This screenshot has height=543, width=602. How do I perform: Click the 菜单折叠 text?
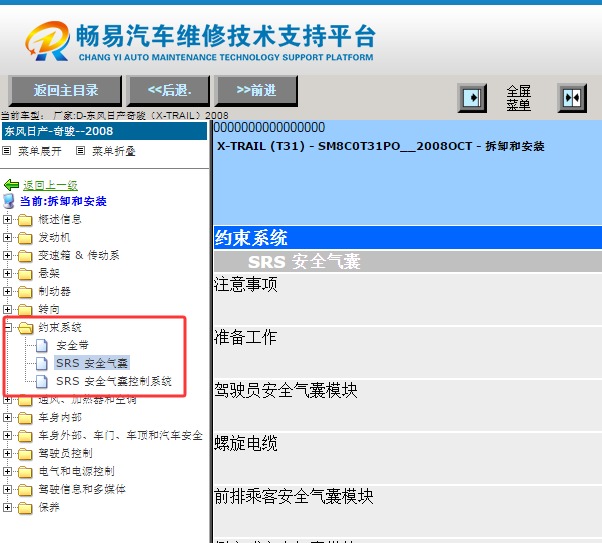[x=114, y=151]
